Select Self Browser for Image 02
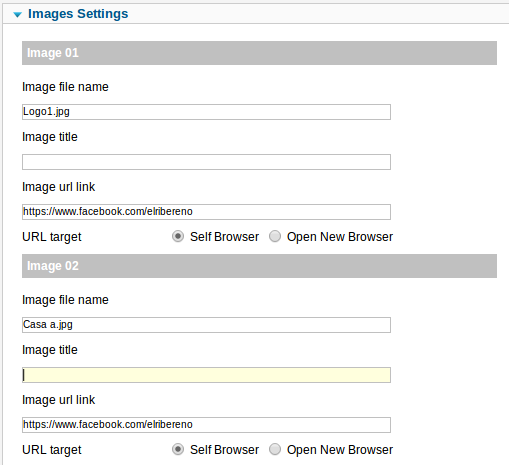The width and height of the screenshot is (509, 465). tap(178, 449)
